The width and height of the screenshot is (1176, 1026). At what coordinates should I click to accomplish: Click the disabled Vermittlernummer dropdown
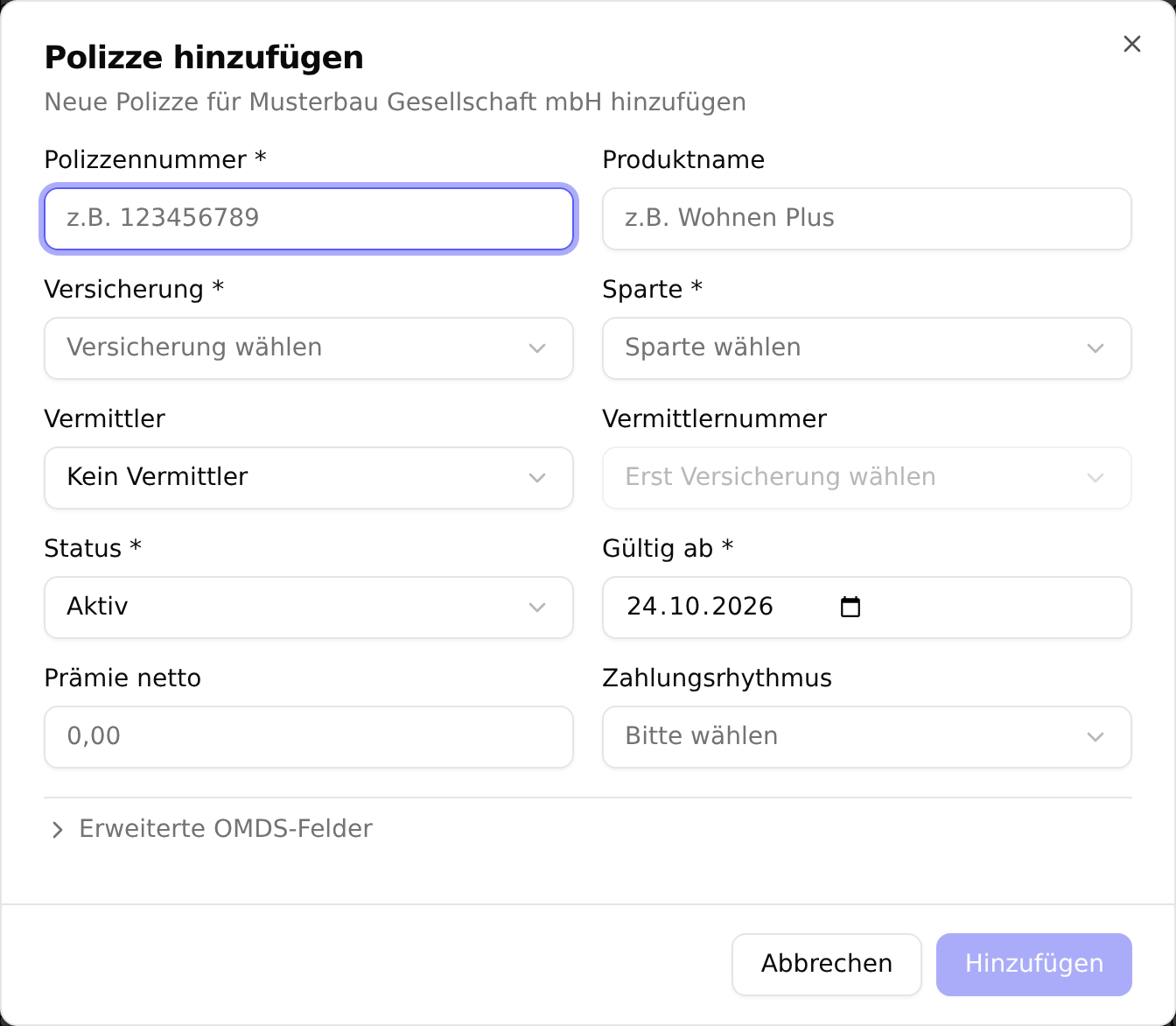click(x=867, y=477)
